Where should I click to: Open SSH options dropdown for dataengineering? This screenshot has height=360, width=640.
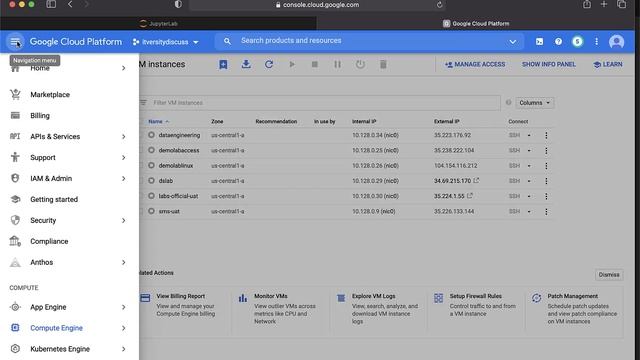click(529, 135)
